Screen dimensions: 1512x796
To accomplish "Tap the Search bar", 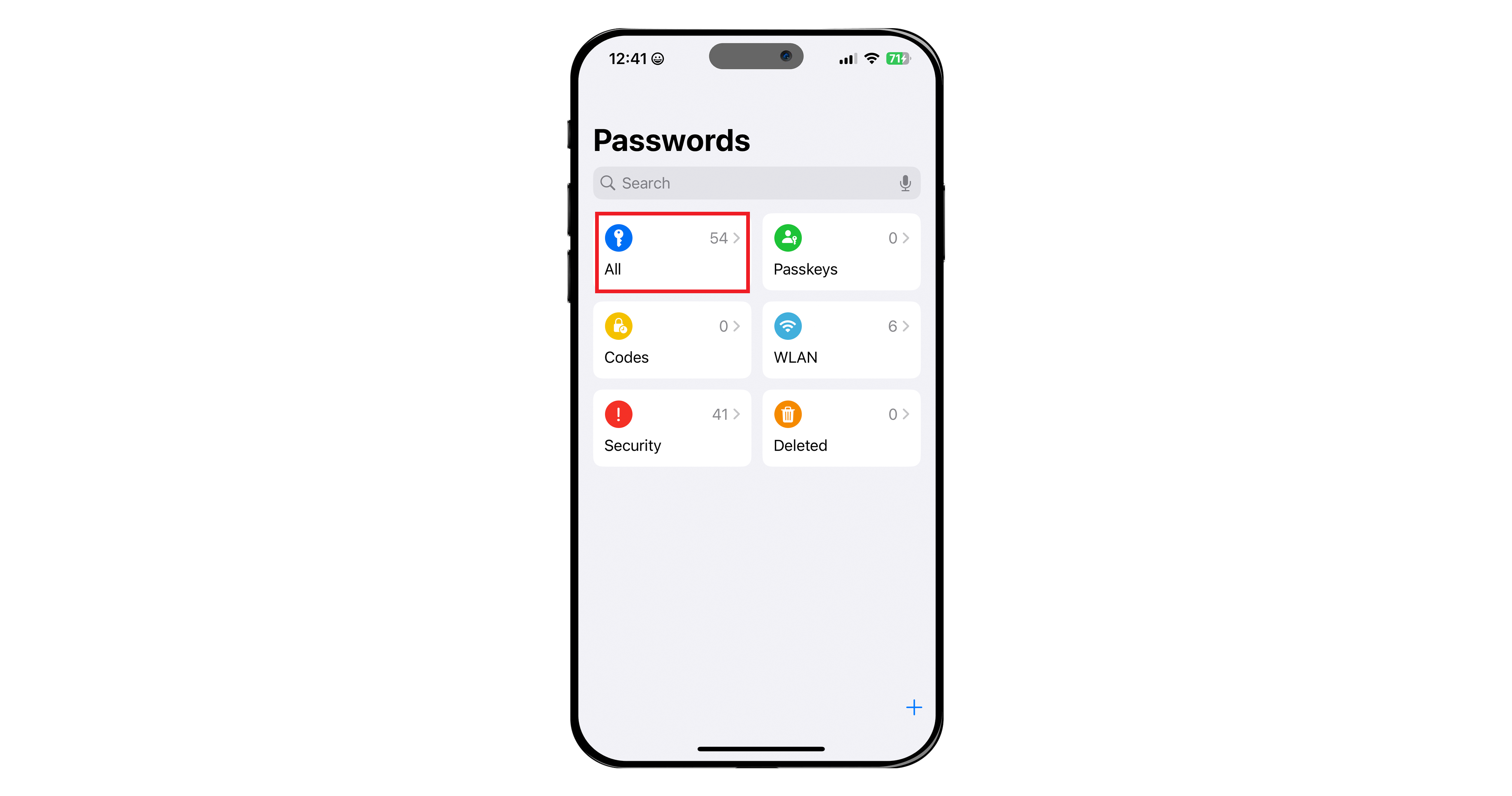I will tap(756, 183).
